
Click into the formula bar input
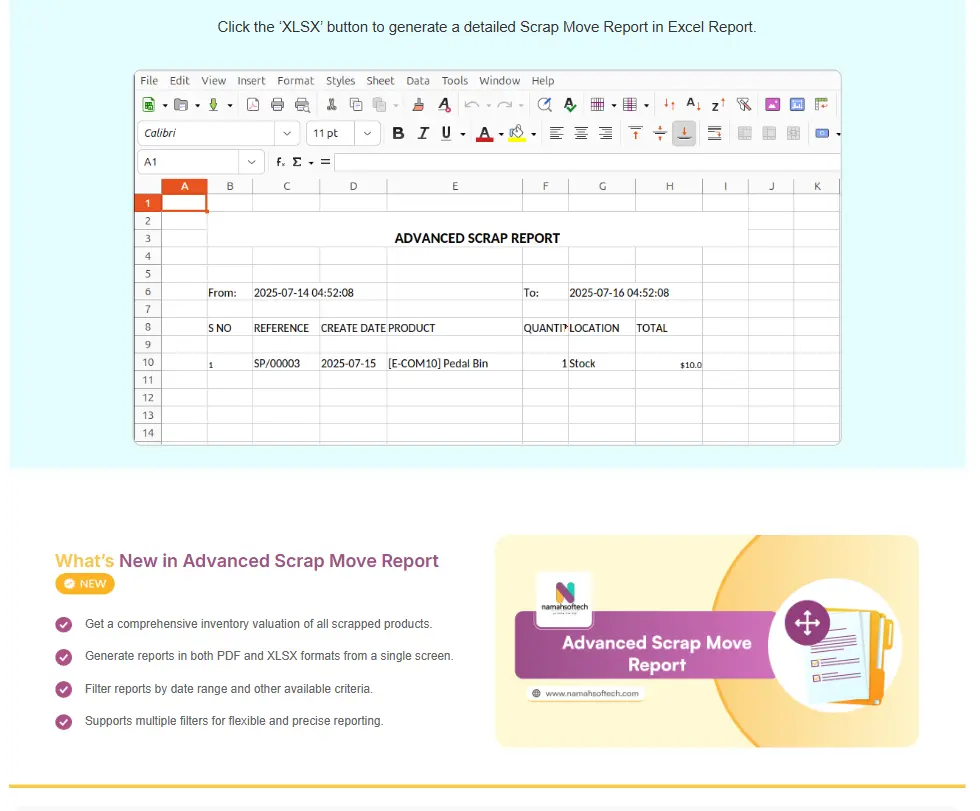[x=586, y=162]
